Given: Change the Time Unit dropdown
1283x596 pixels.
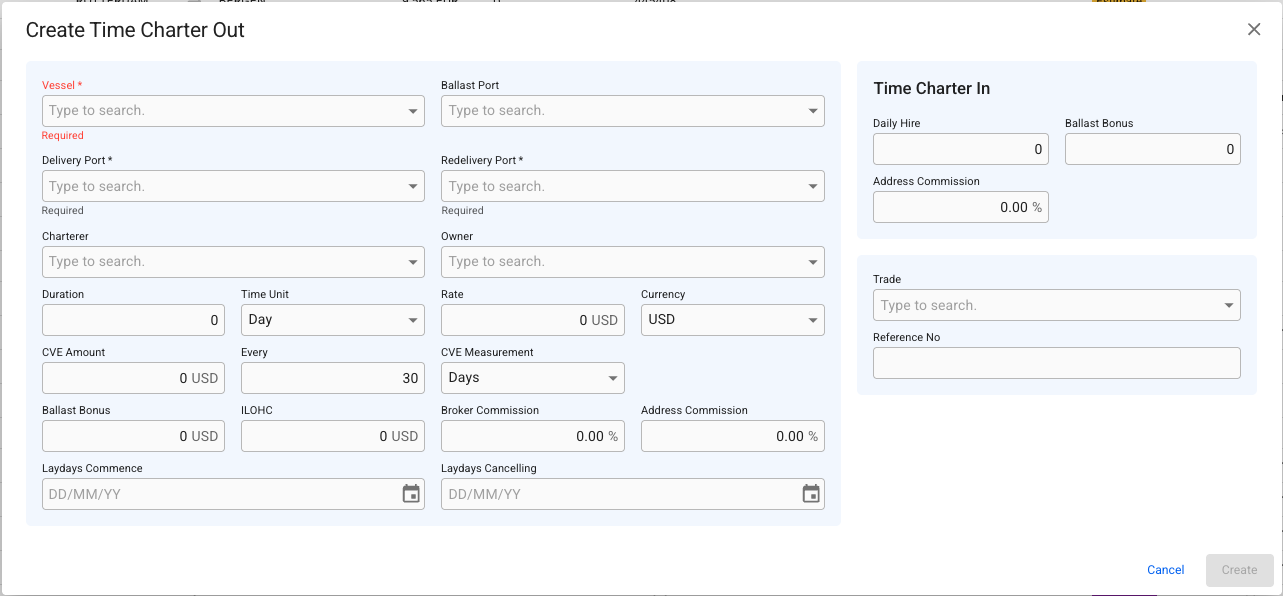Looking at the screenshot, I should pyautogui.click(x=332, y=320).
